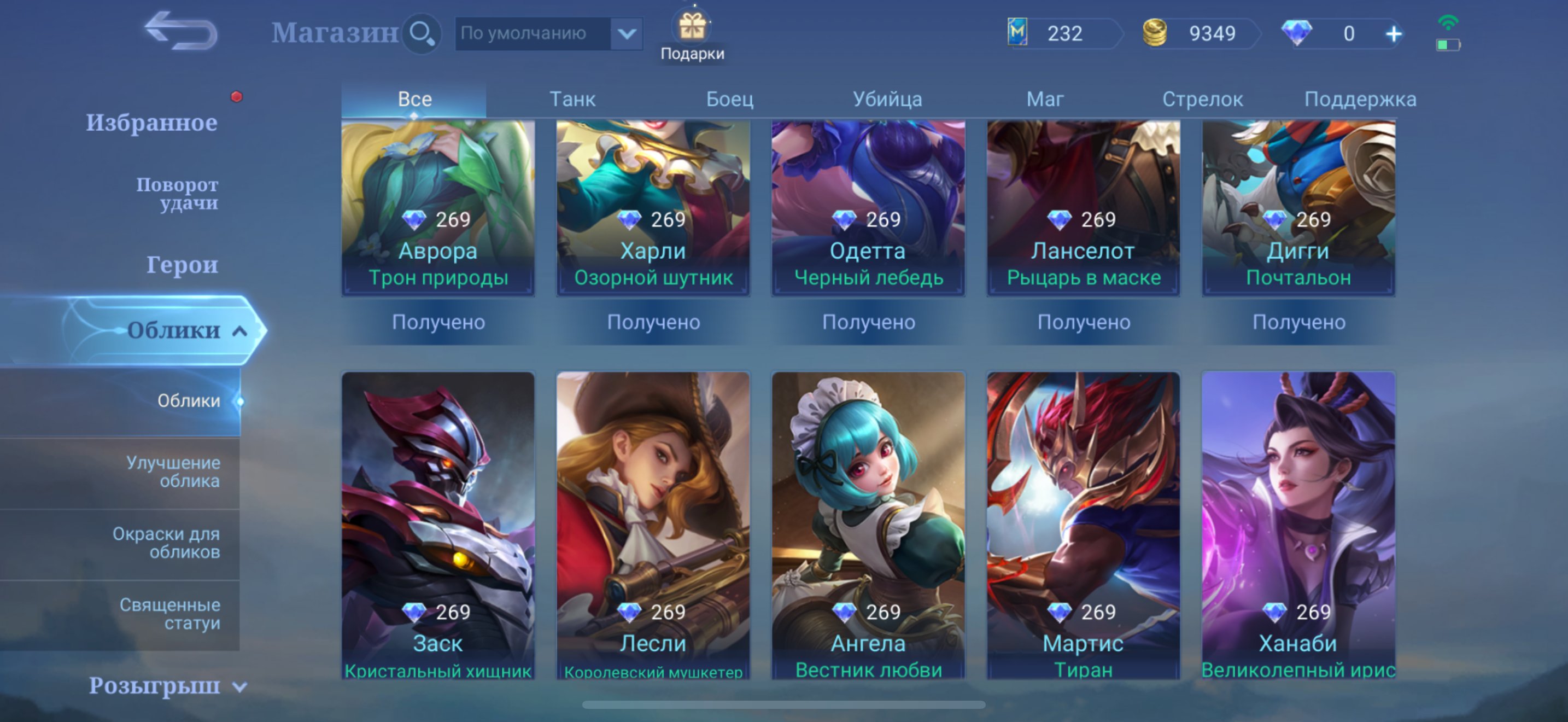Open the По умолчанию sort dropdown
This screenshot has height=722, width=1568.
click(x=548, y=33)
